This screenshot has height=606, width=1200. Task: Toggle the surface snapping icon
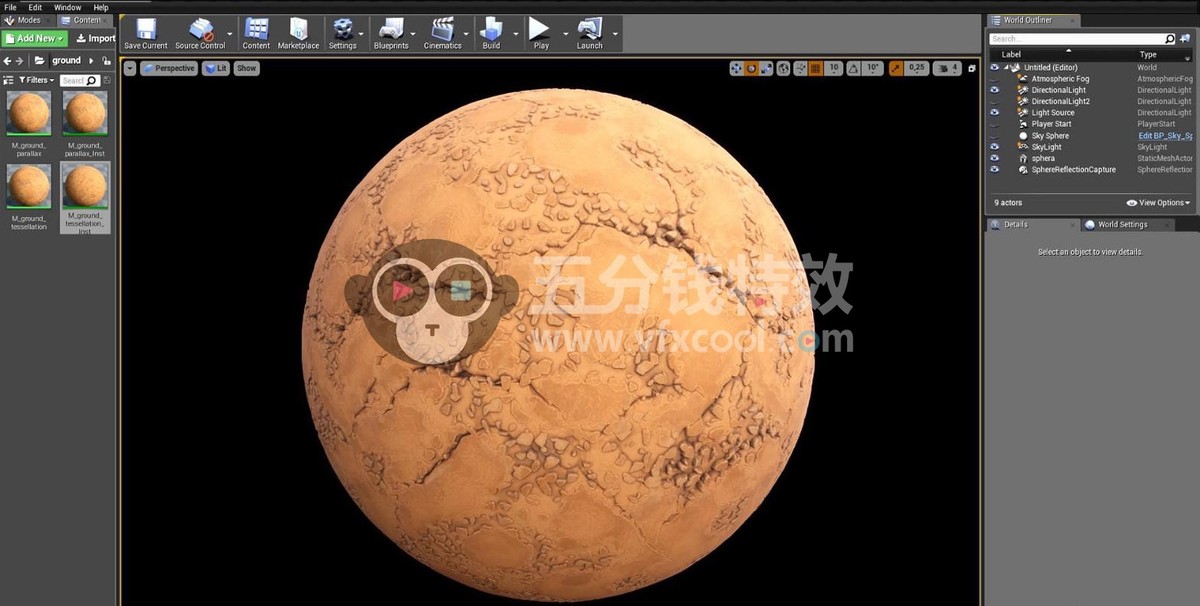(x=800, y=68)
